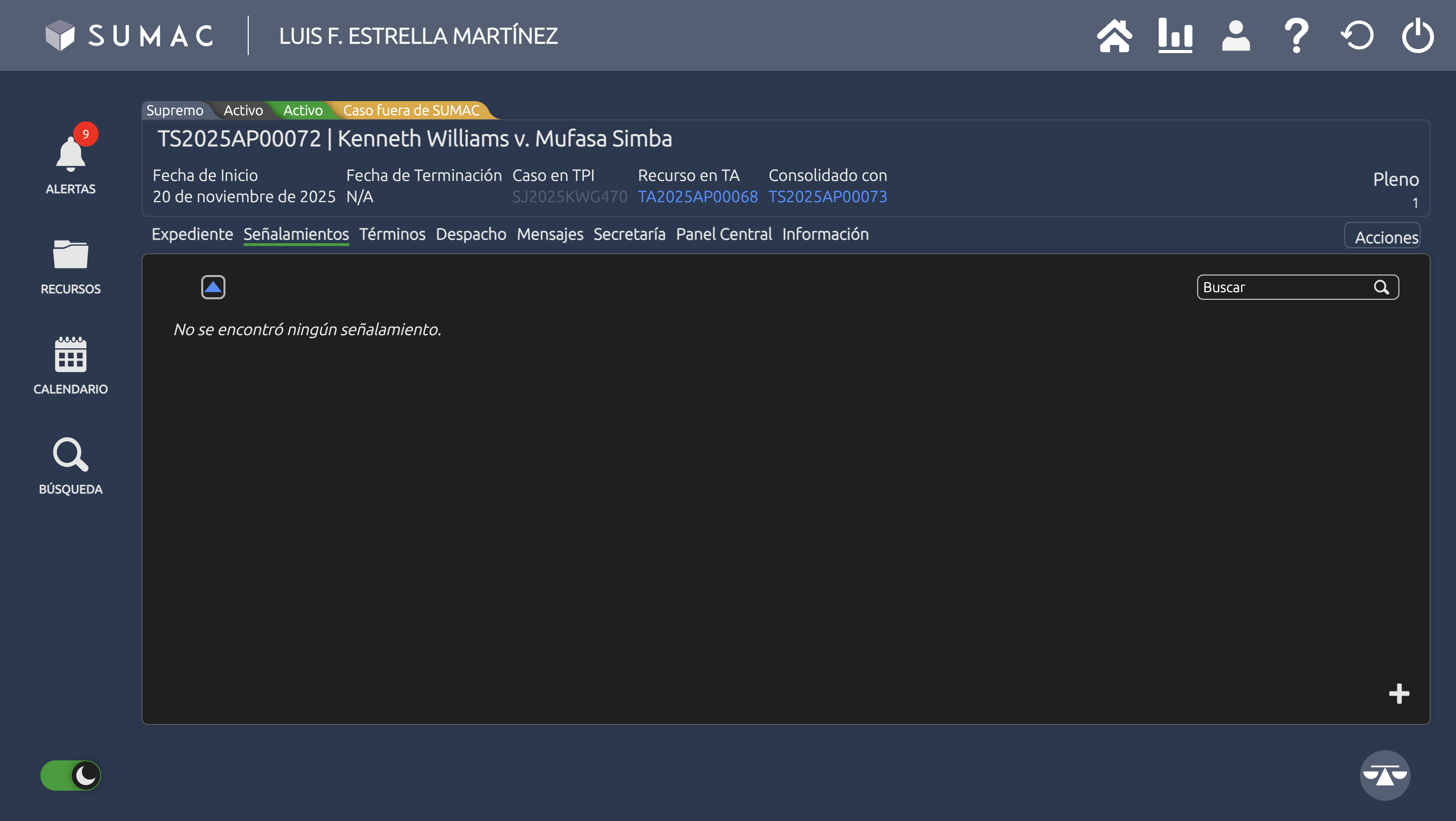Click the Buscar search field
Screen dimensions: 1456x821
tap(1283, 287)
